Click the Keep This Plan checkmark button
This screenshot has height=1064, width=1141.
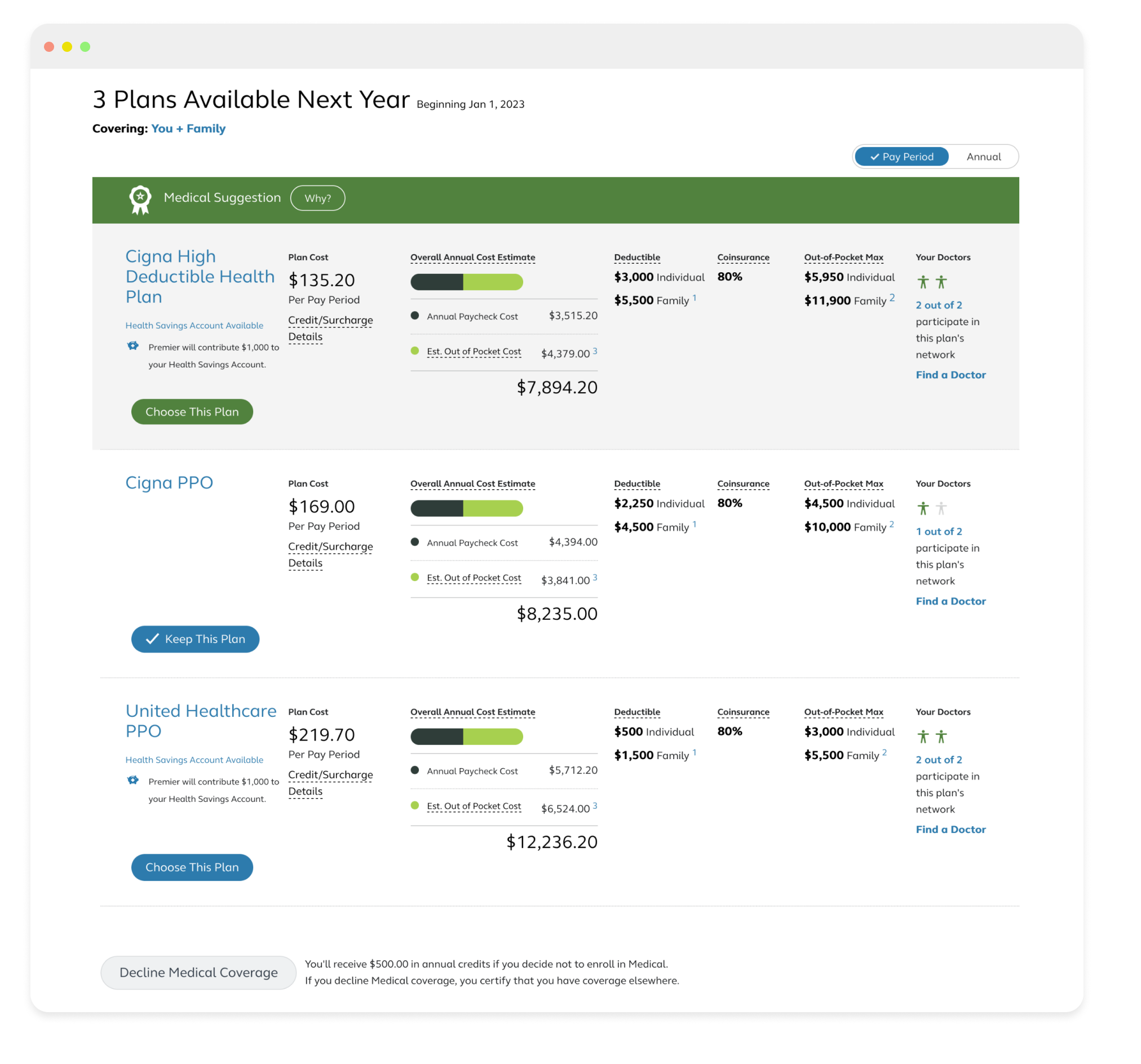click(x=195, y=639)
